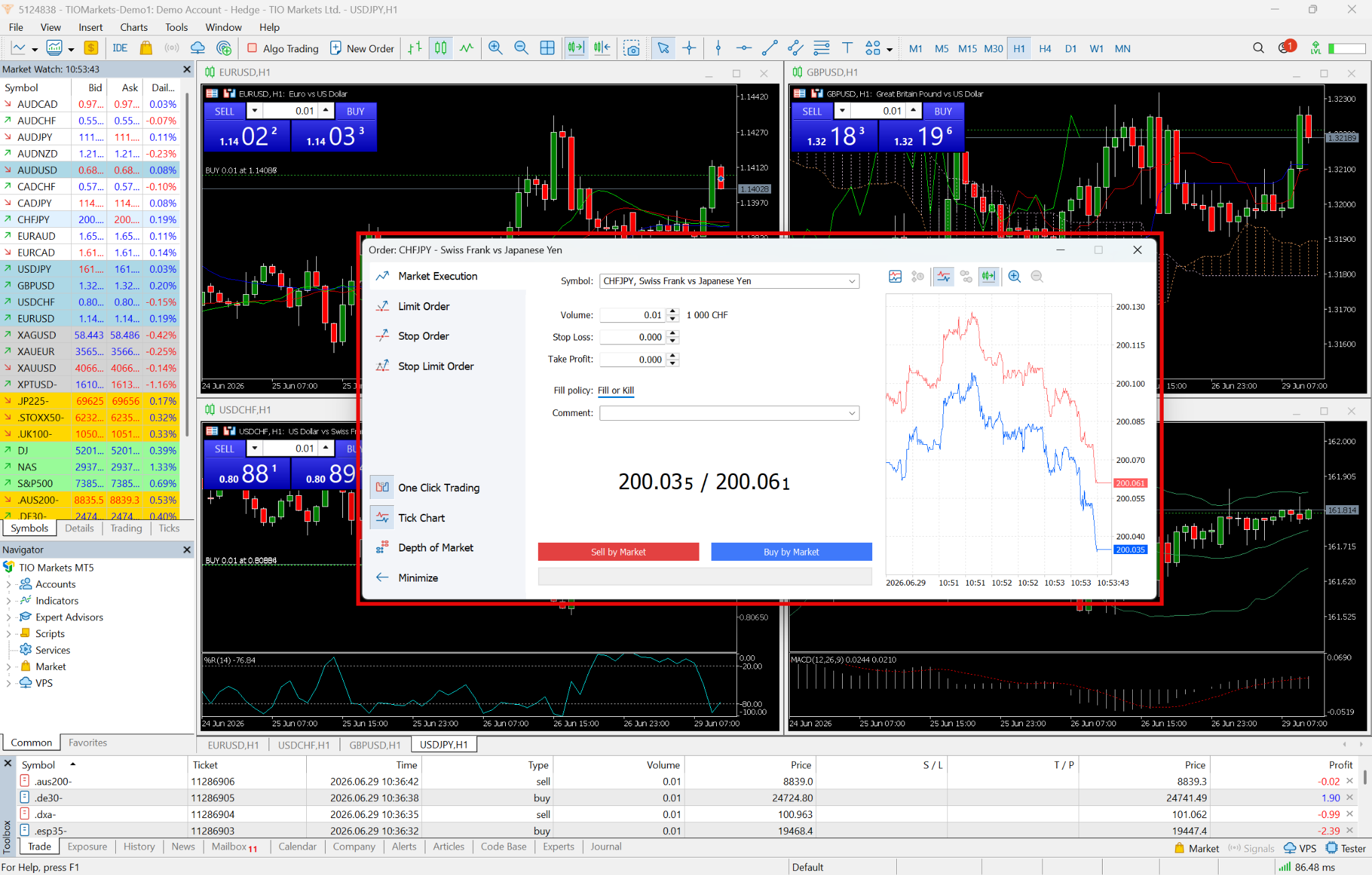Select the H4 timeframe button

1045,49
